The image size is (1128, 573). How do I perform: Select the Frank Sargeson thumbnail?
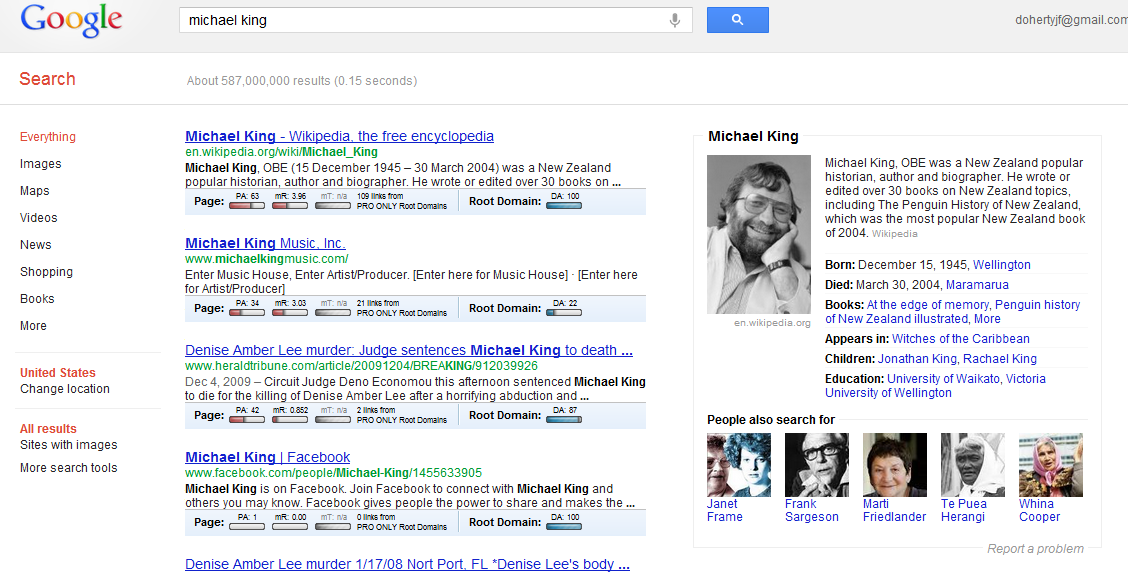(x=817, y=465)
